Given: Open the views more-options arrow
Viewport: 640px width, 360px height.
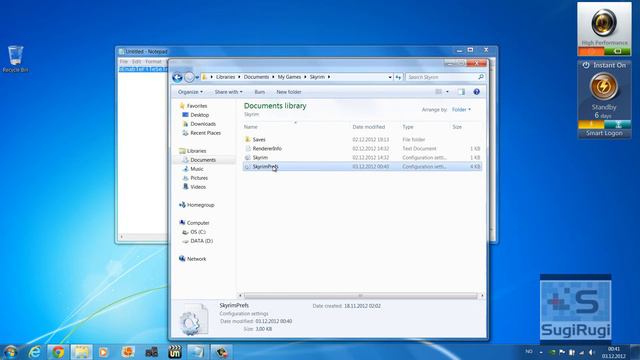Looking at the screenshot, I should click(x=447, y=92).
